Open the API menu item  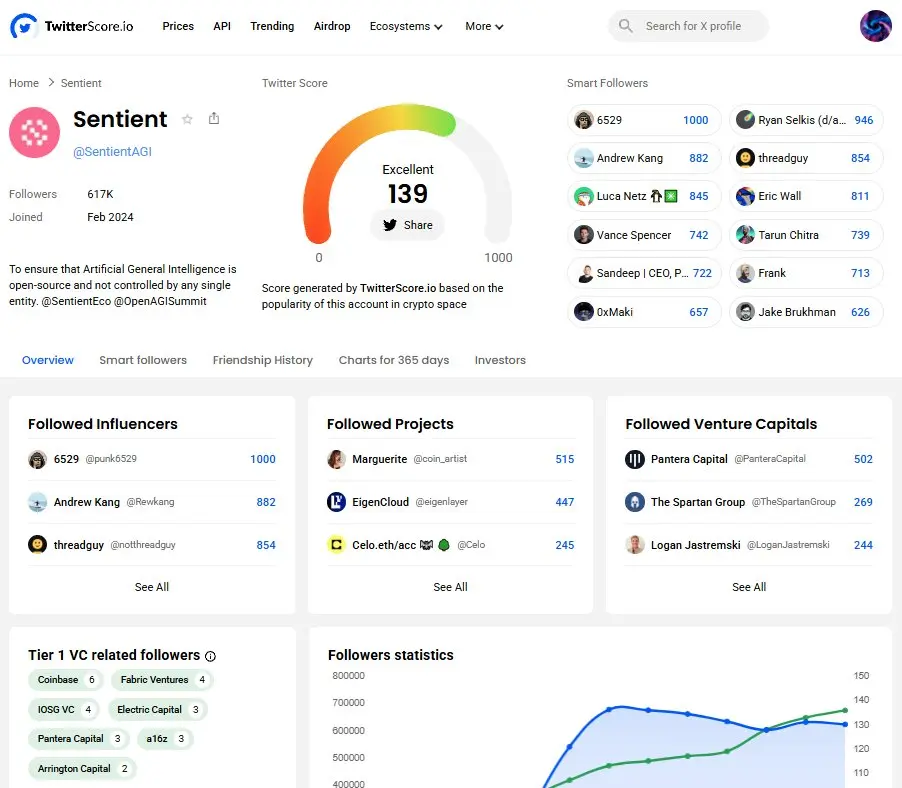tap(222, 26)
